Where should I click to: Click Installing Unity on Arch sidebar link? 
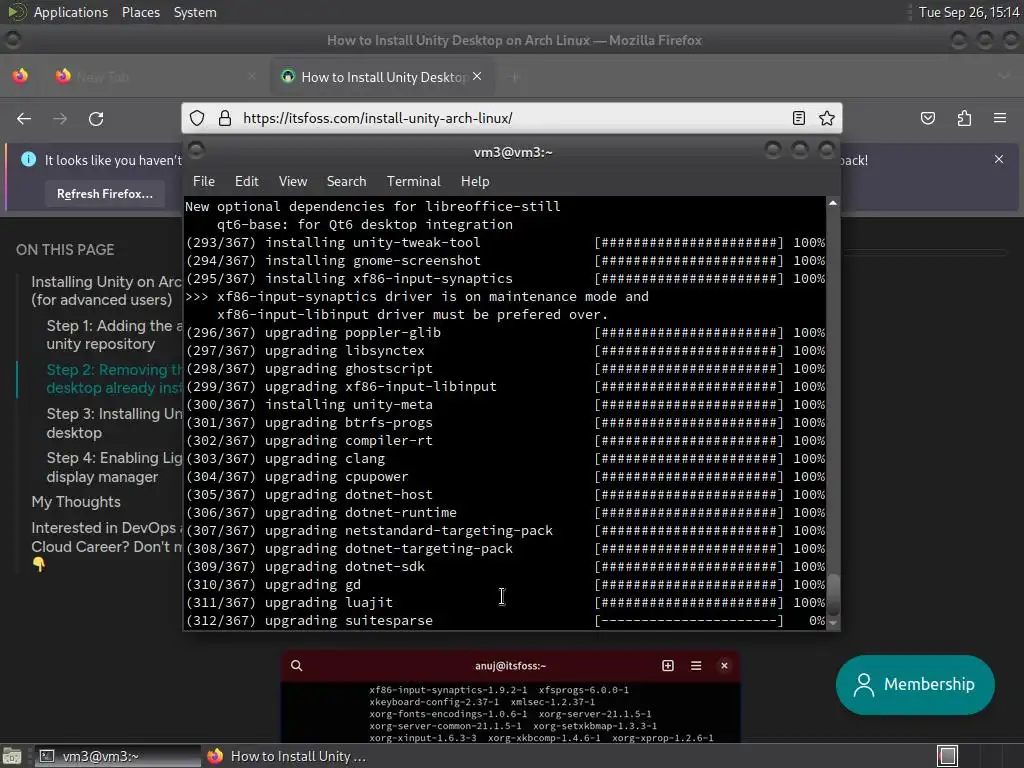(106, 291)
